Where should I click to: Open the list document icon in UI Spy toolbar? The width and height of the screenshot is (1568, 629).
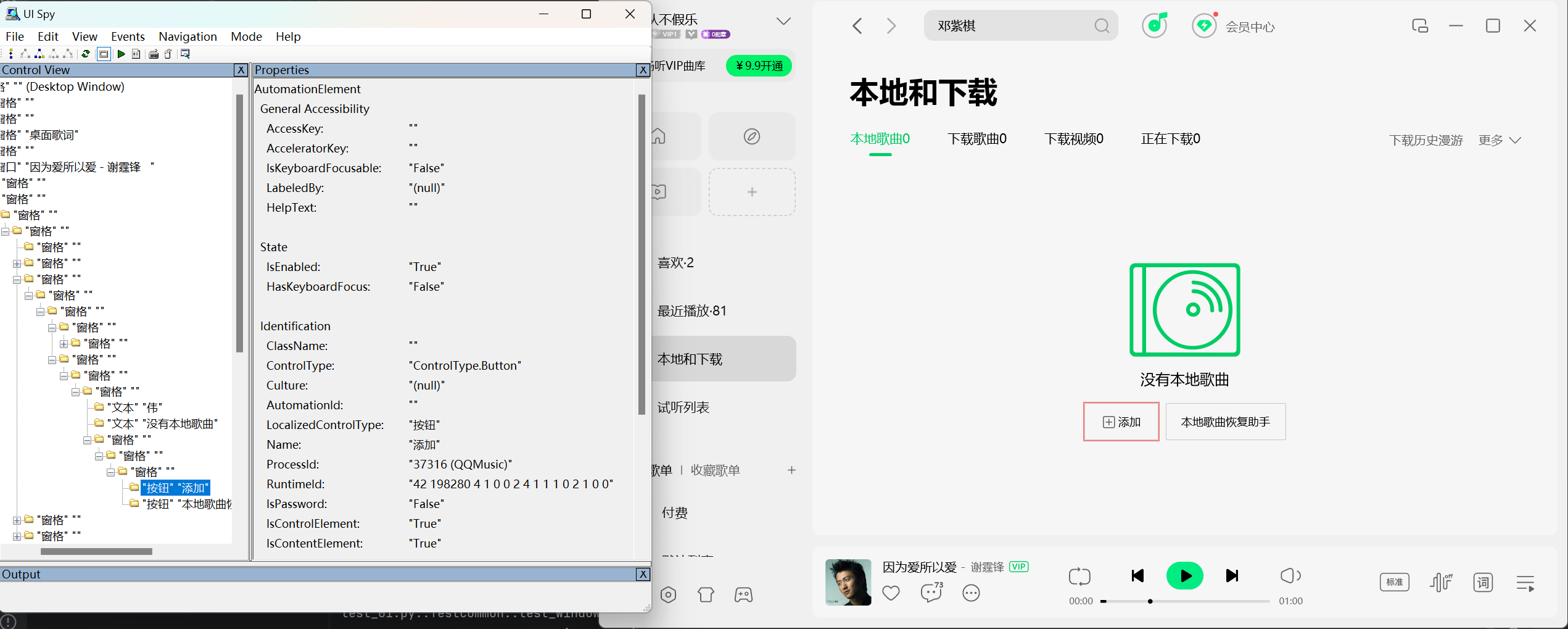pyautogui.click(x=136, y=54)
